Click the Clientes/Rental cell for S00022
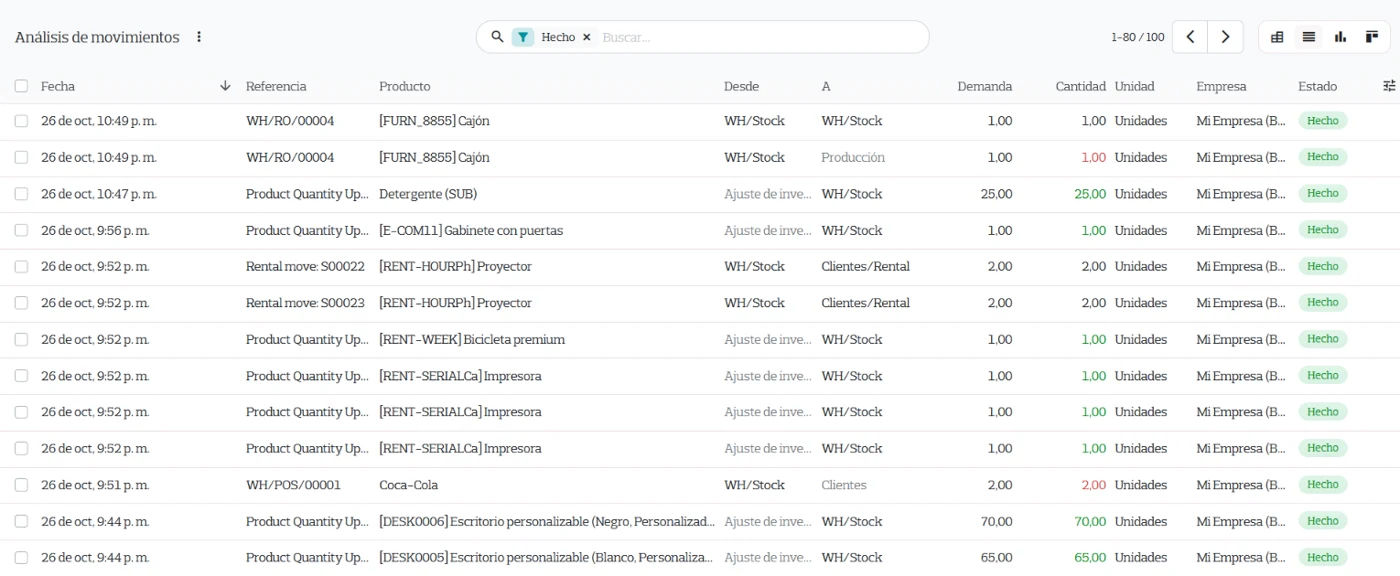This screenshot has width=1400, height=576. [865, 267]
